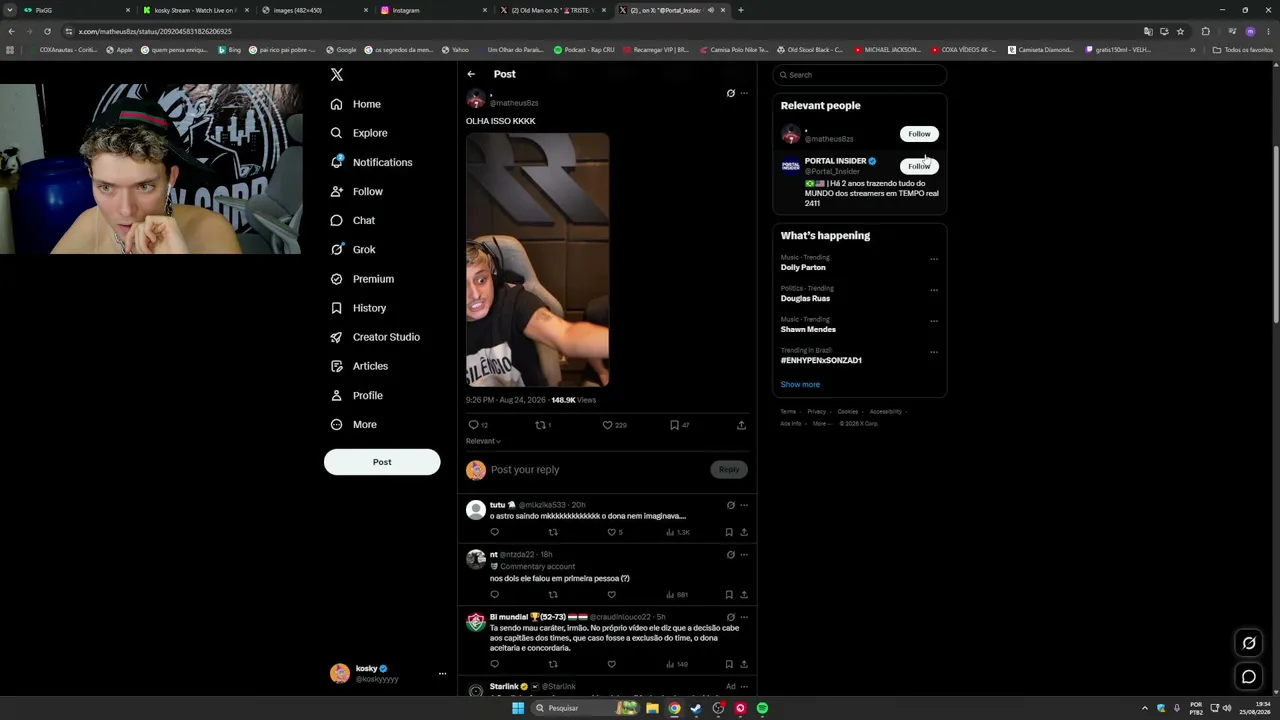Viewport: 1280px width, 720px height.
Task: Open the video thumbnail in the post
Action: (x=537, y=260)
